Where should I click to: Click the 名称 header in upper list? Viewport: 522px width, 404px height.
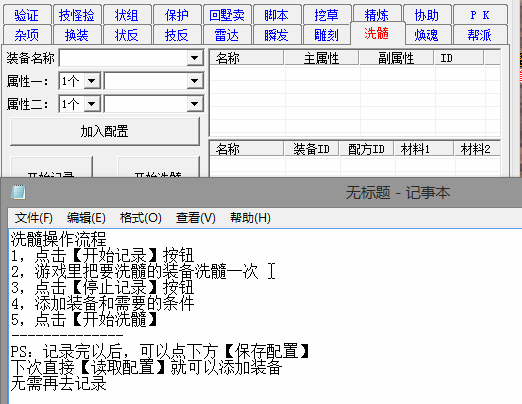point(247,58)
